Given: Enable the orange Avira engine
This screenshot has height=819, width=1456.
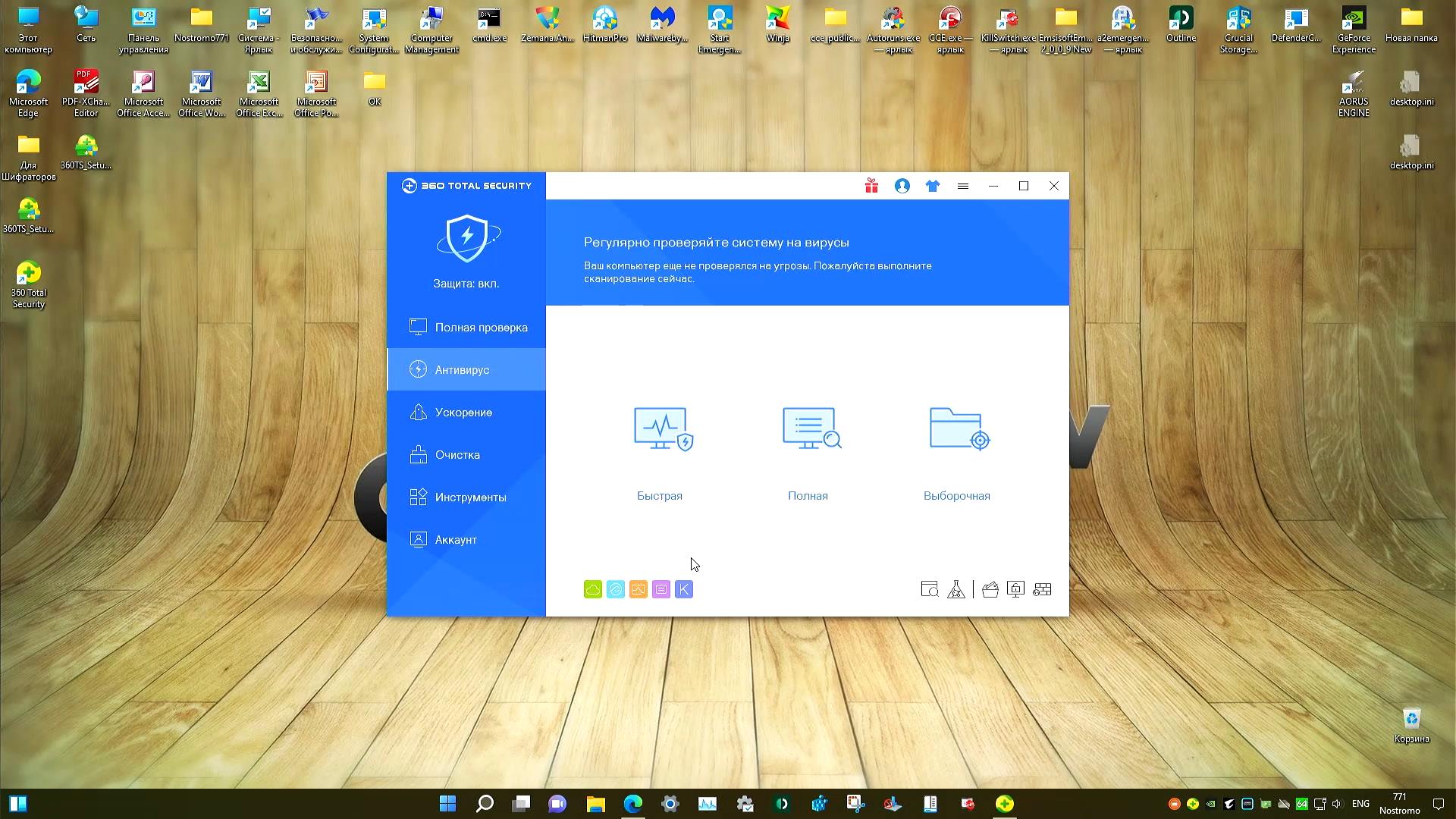Looking at the screenshot, I should coord(638,589).
